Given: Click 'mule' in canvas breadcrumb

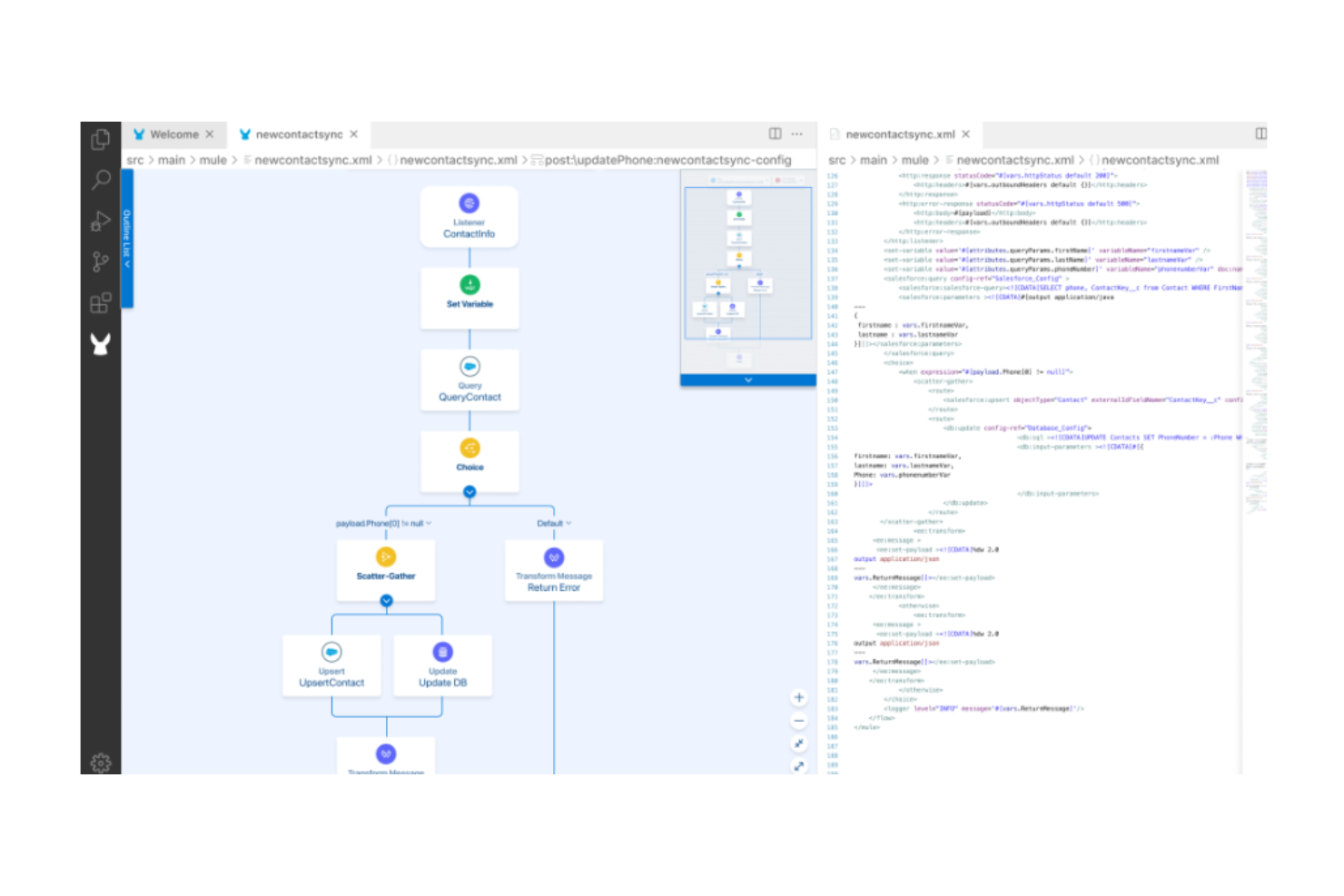Looking at the screenshot, I should (213, 160).
